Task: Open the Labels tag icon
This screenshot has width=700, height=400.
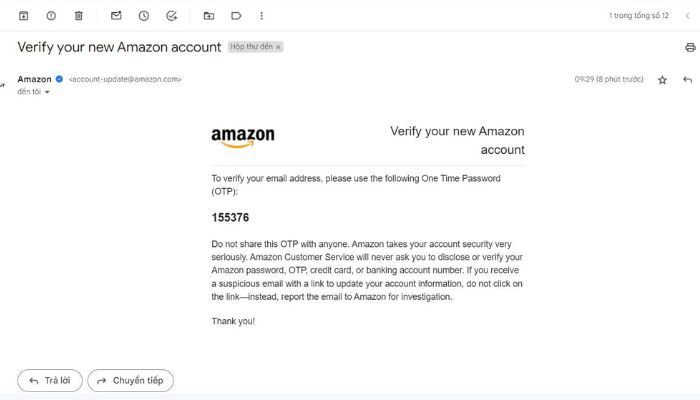Action: click(236, 16)
